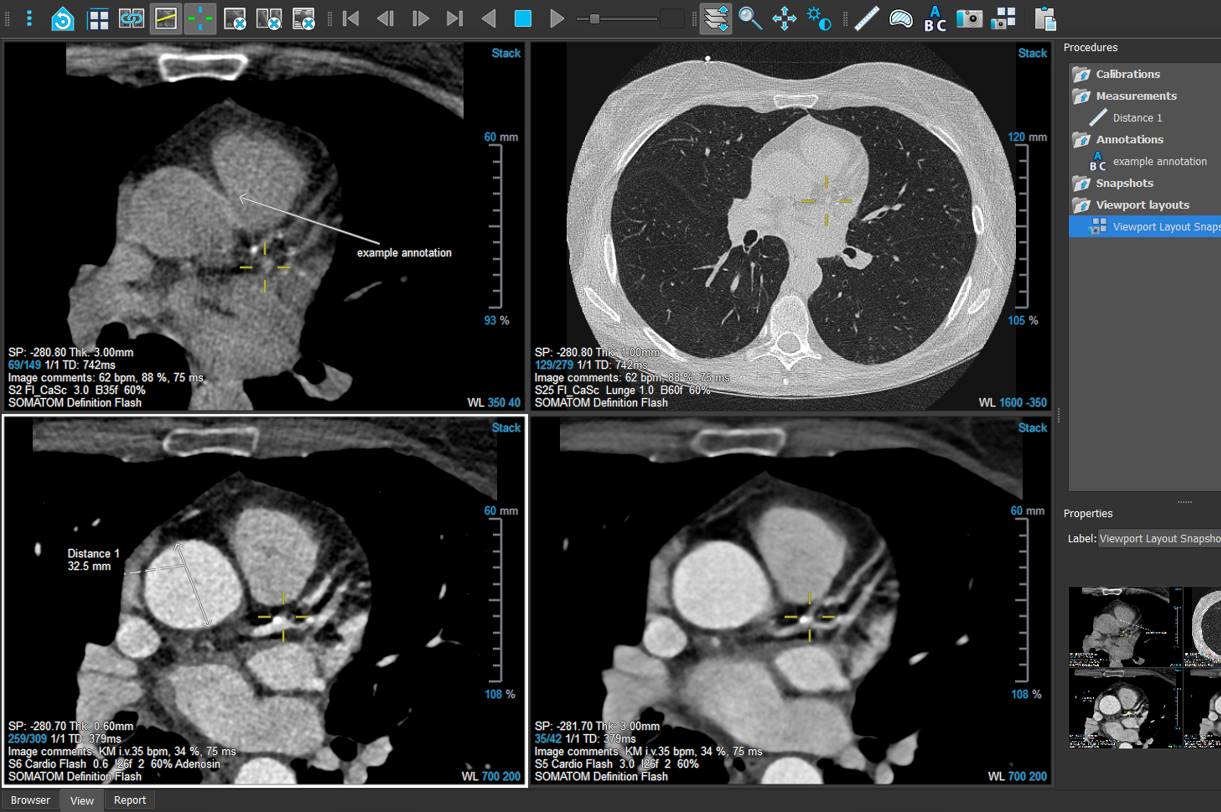Select the ABC text annotation tool
1221x812 pixels.
(935, 19)
